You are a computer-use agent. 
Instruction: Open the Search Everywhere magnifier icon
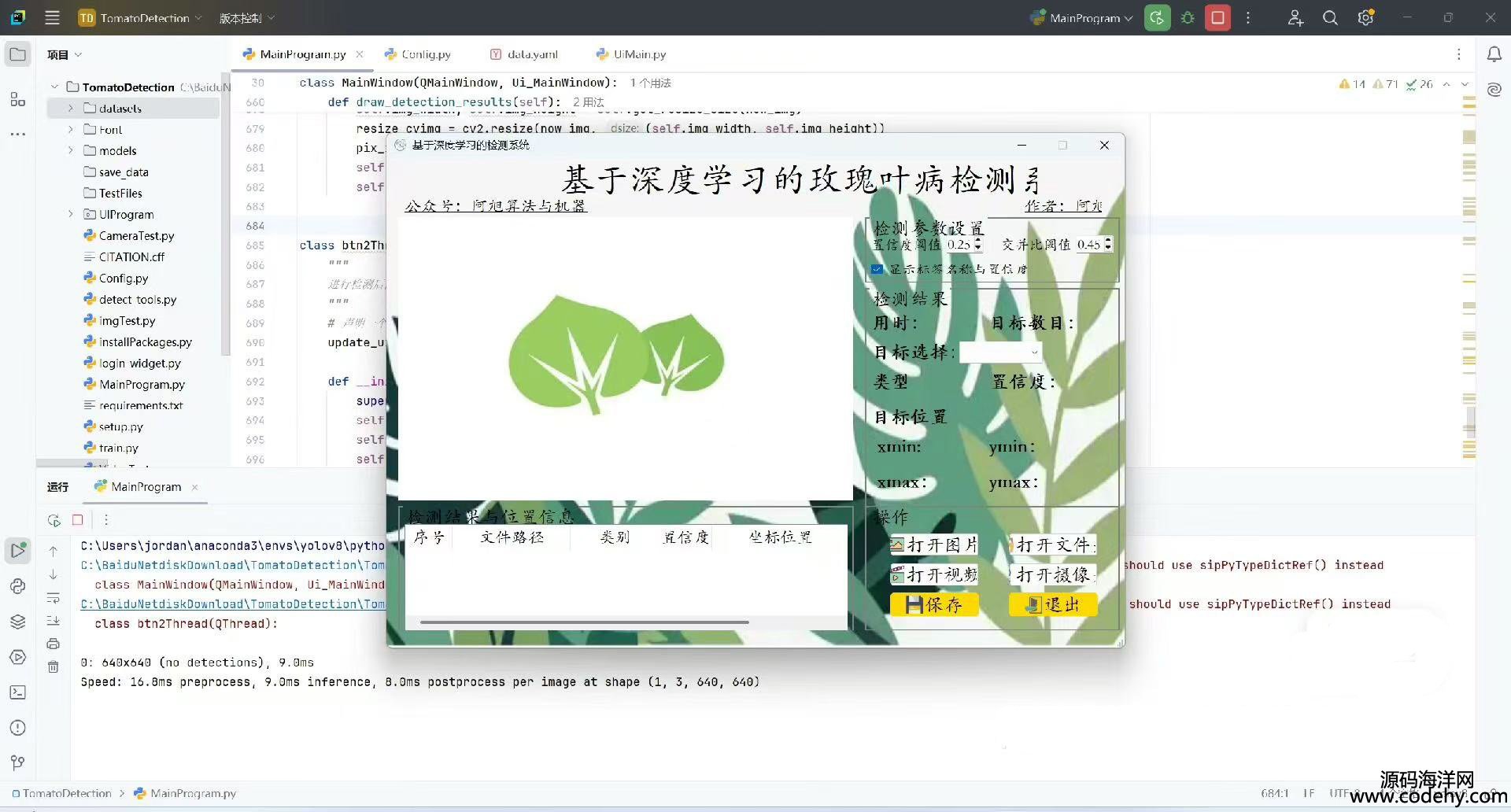coord(1330,17)
